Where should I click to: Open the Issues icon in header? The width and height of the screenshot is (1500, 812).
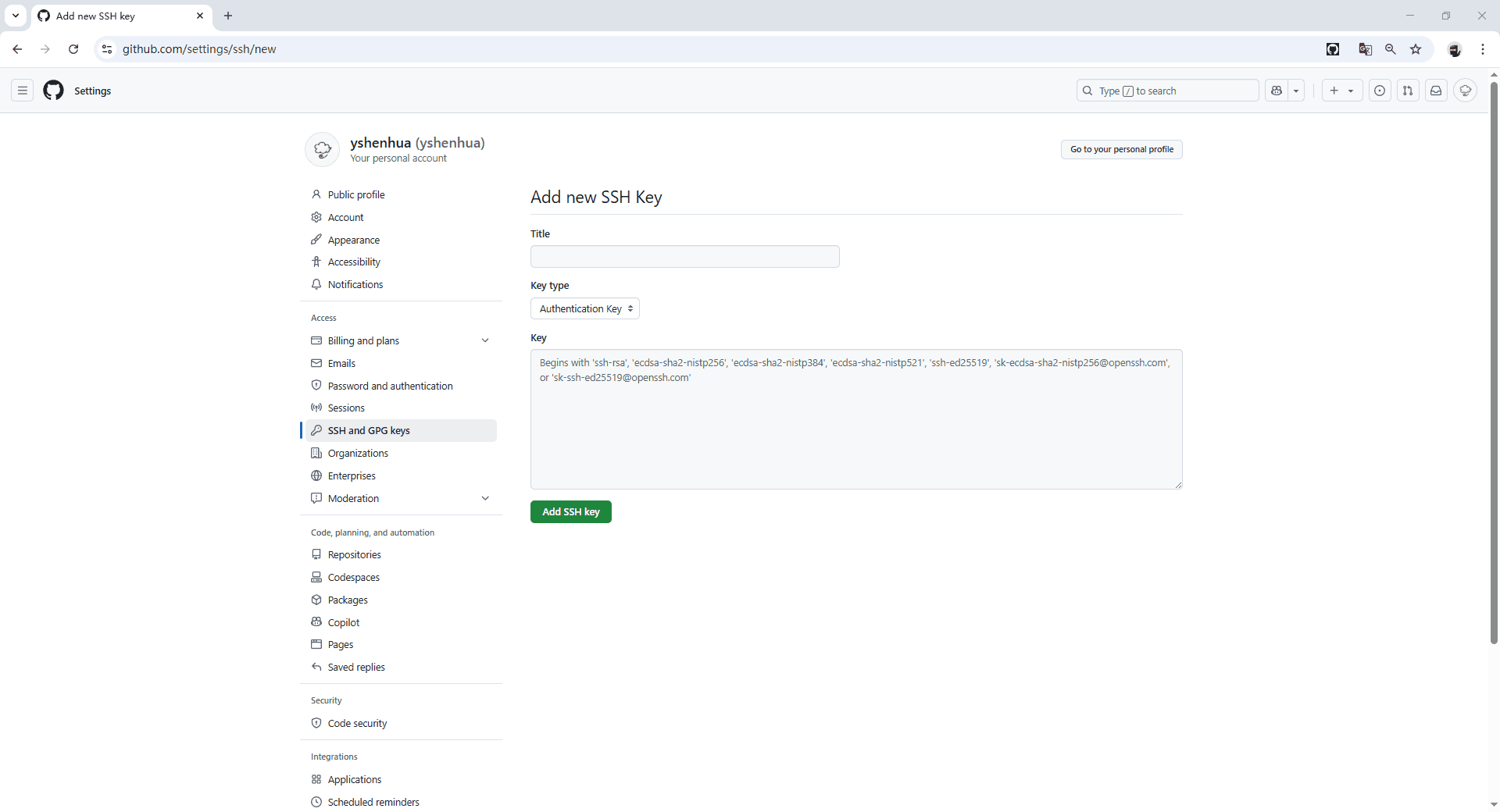(1380, 91)
